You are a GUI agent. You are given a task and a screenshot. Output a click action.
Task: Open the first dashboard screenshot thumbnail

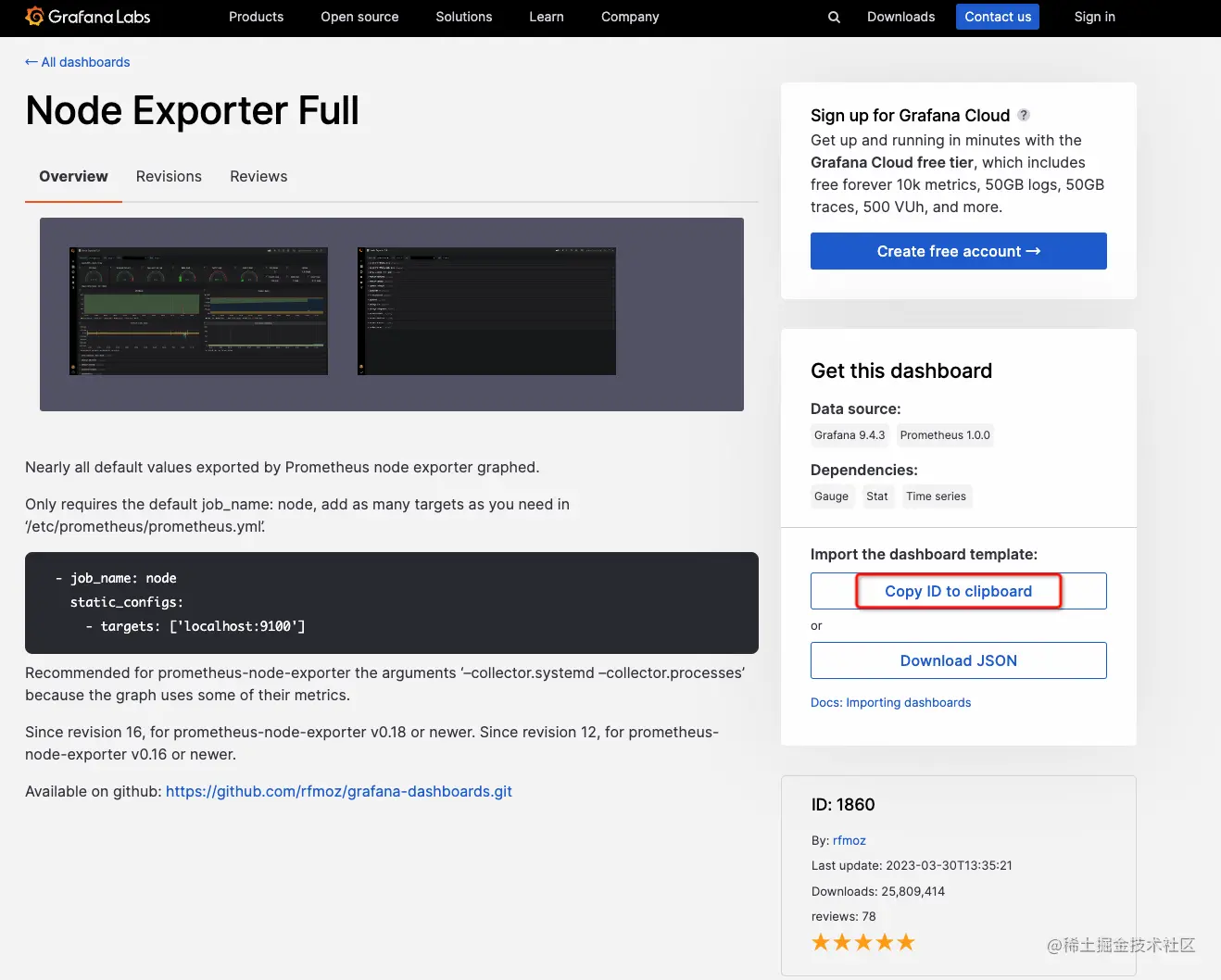point(198,311)
